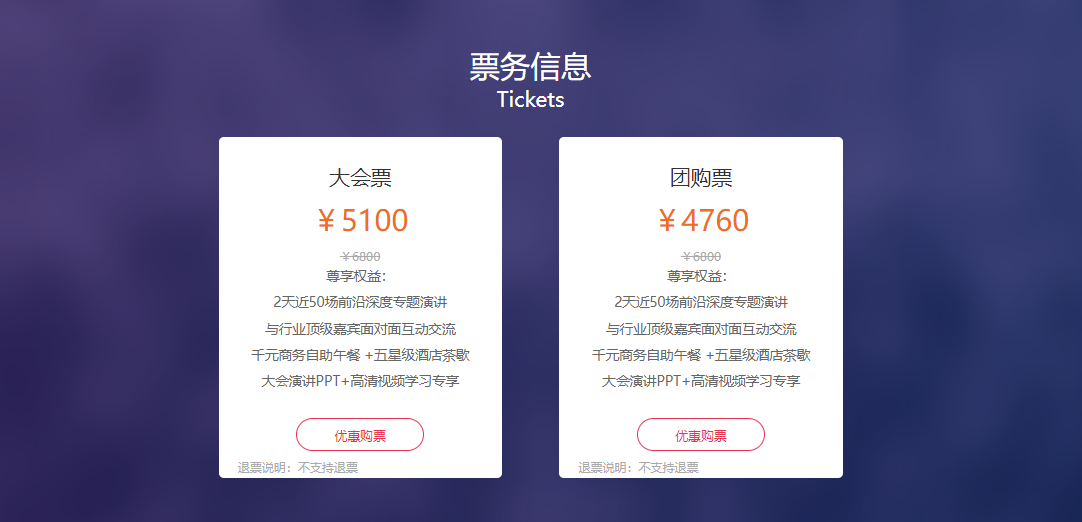The image size is (1082, 522).
Task: Click 优惠购票 button in 大会票 card
Action: (x=360, y=435)
